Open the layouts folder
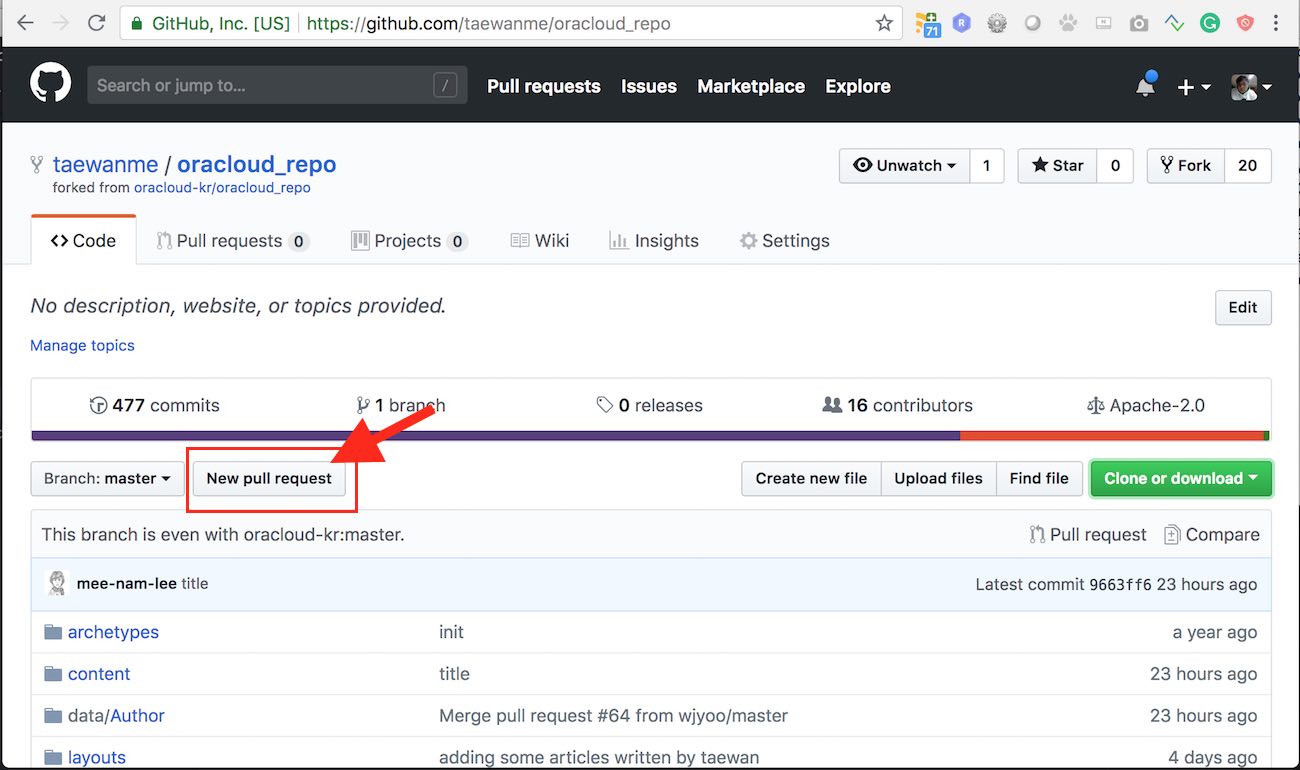This screenshot has height=770, width=1300. click(97, 757)
